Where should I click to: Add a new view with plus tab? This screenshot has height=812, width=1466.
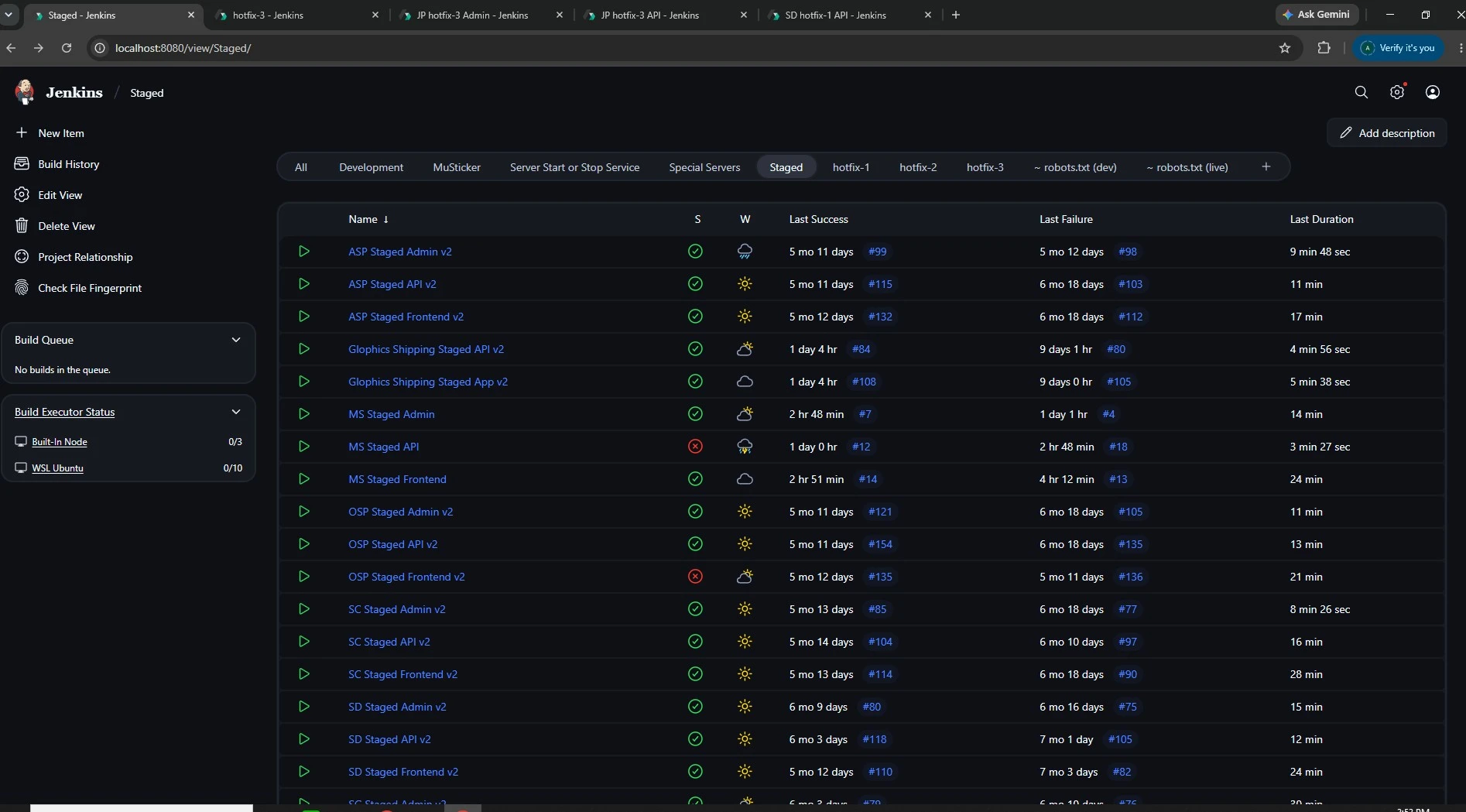click(x=1266, y=166)
